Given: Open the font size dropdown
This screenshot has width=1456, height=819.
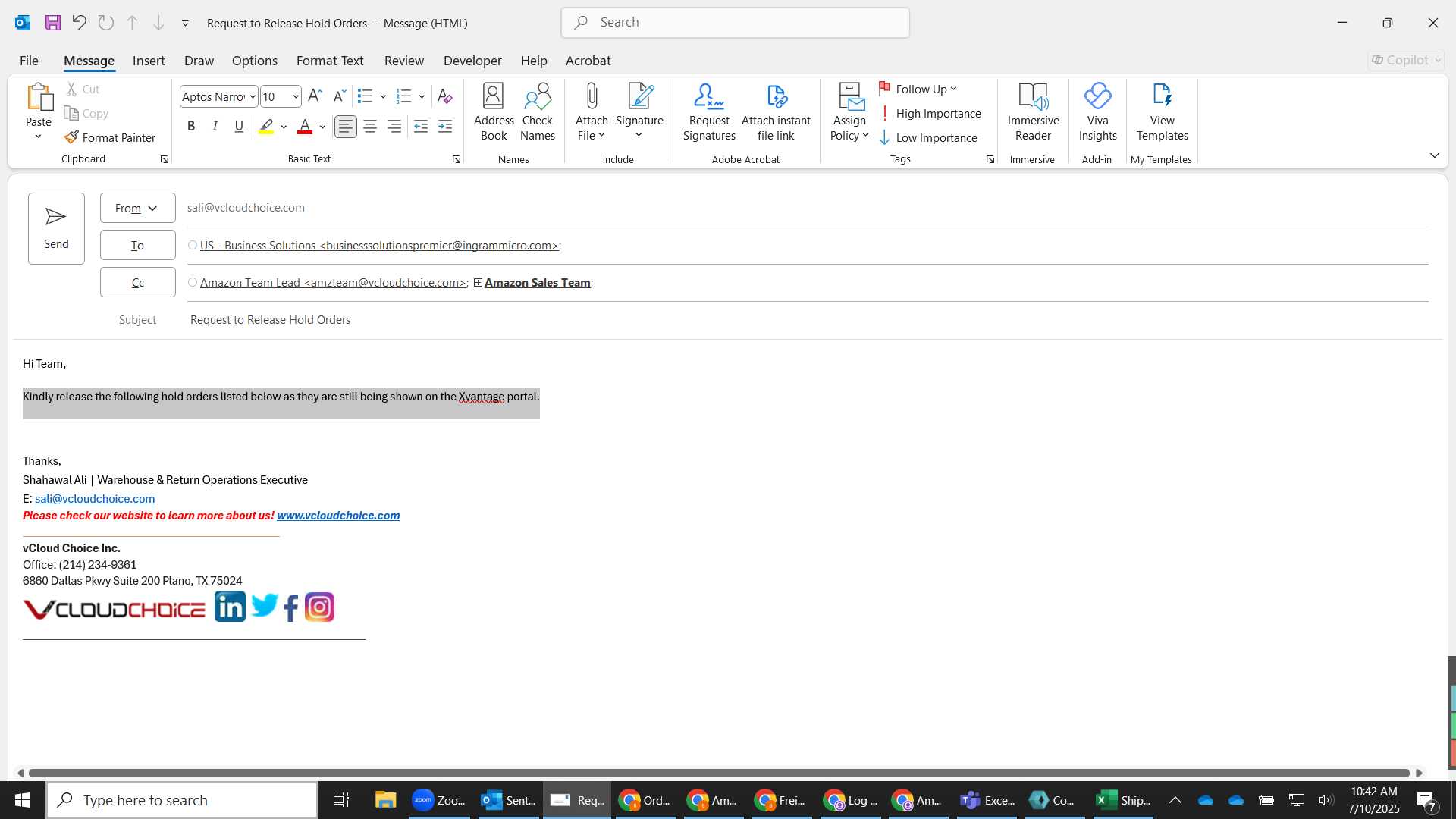Looking at the screenshot, I should (295, 96).
